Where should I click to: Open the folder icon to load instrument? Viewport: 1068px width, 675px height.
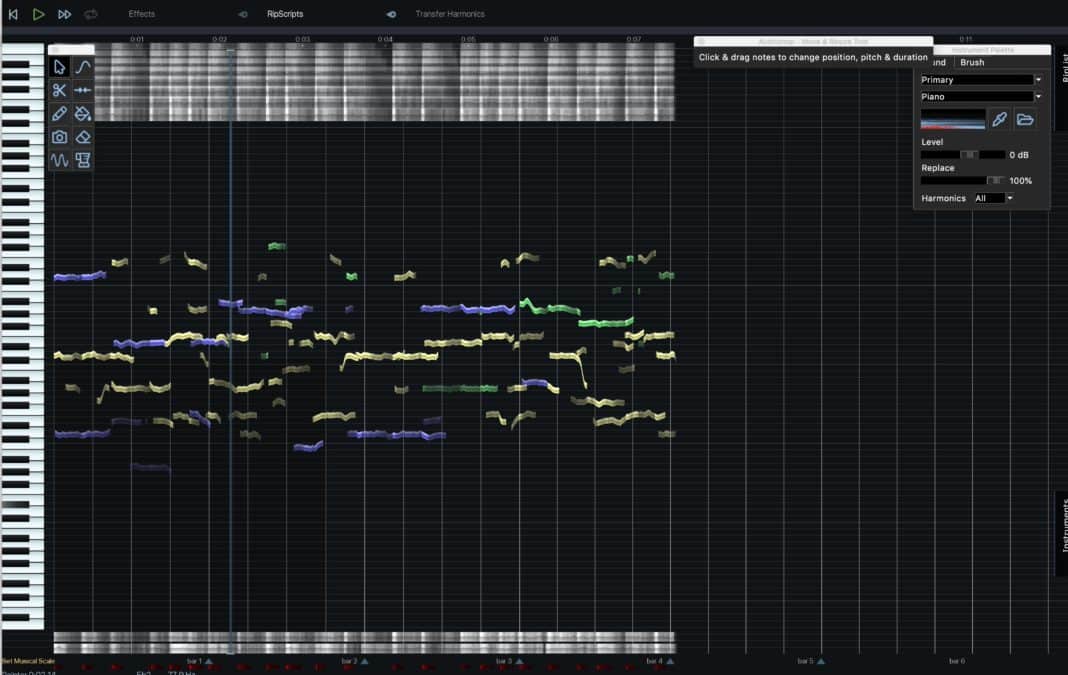pyautogui.click(x=1024, y=120)
